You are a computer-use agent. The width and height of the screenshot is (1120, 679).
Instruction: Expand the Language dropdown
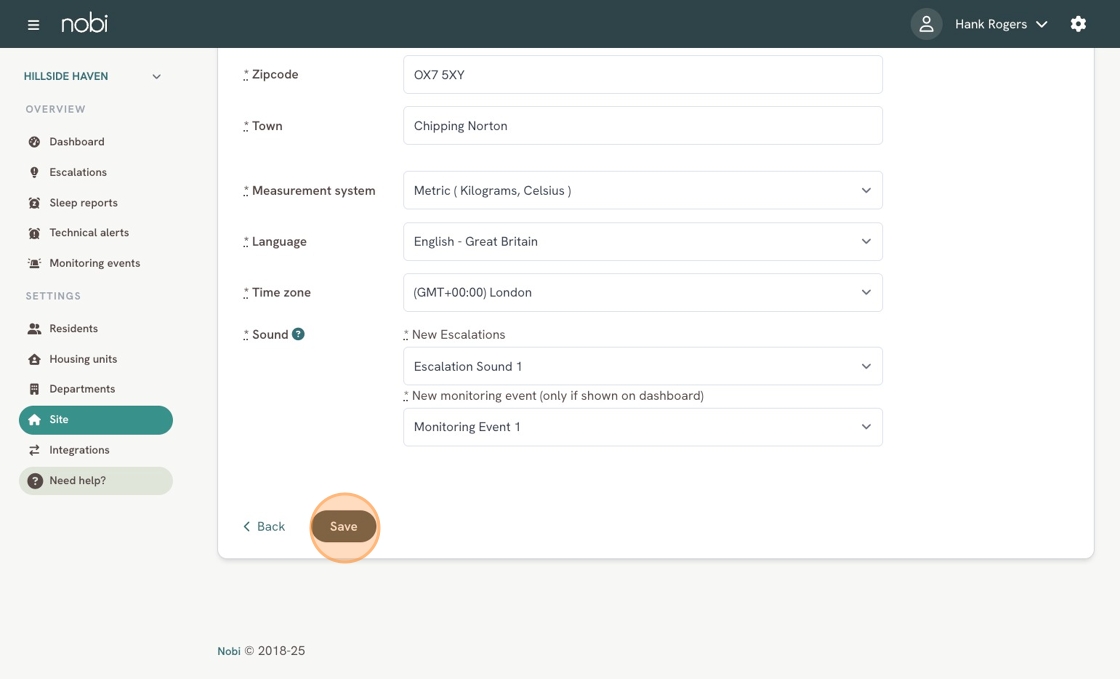[x=642, y=242]
